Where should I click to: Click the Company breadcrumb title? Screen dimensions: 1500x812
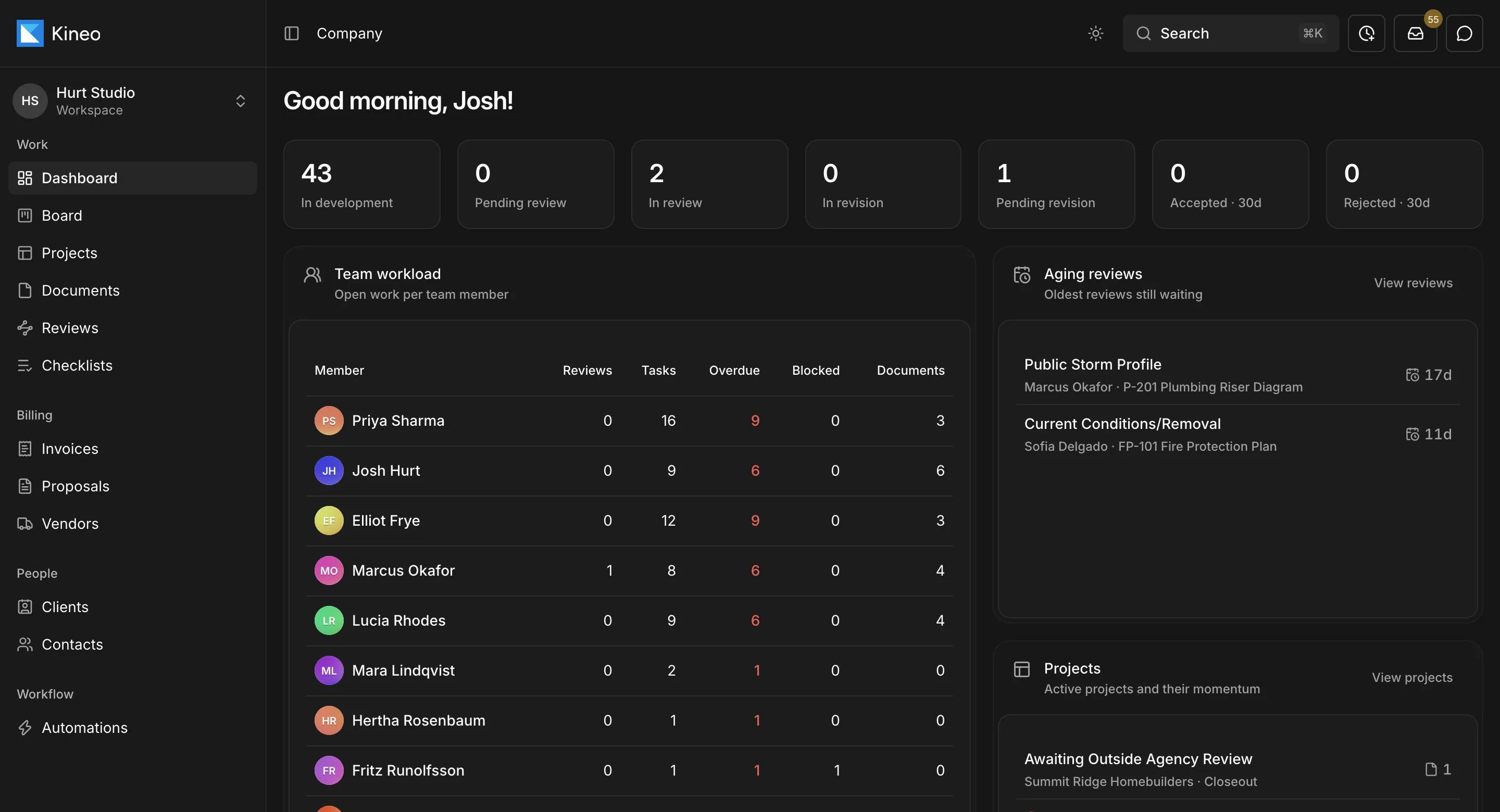pos(349,33)
